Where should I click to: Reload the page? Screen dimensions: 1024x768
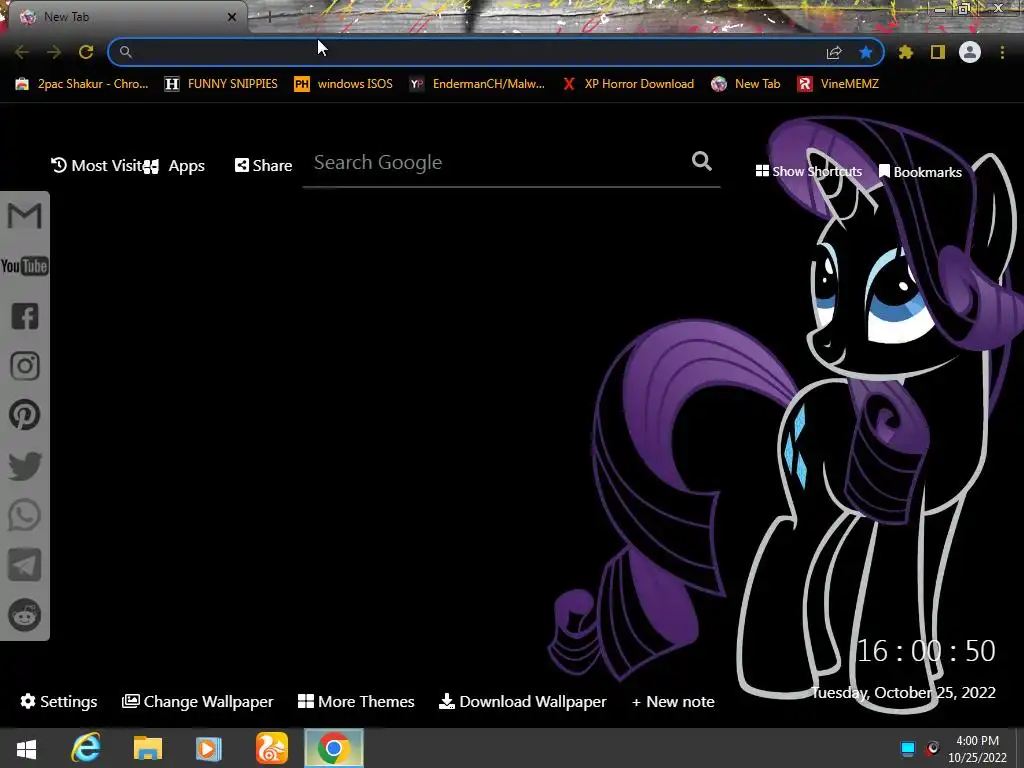tap(86, 52)
